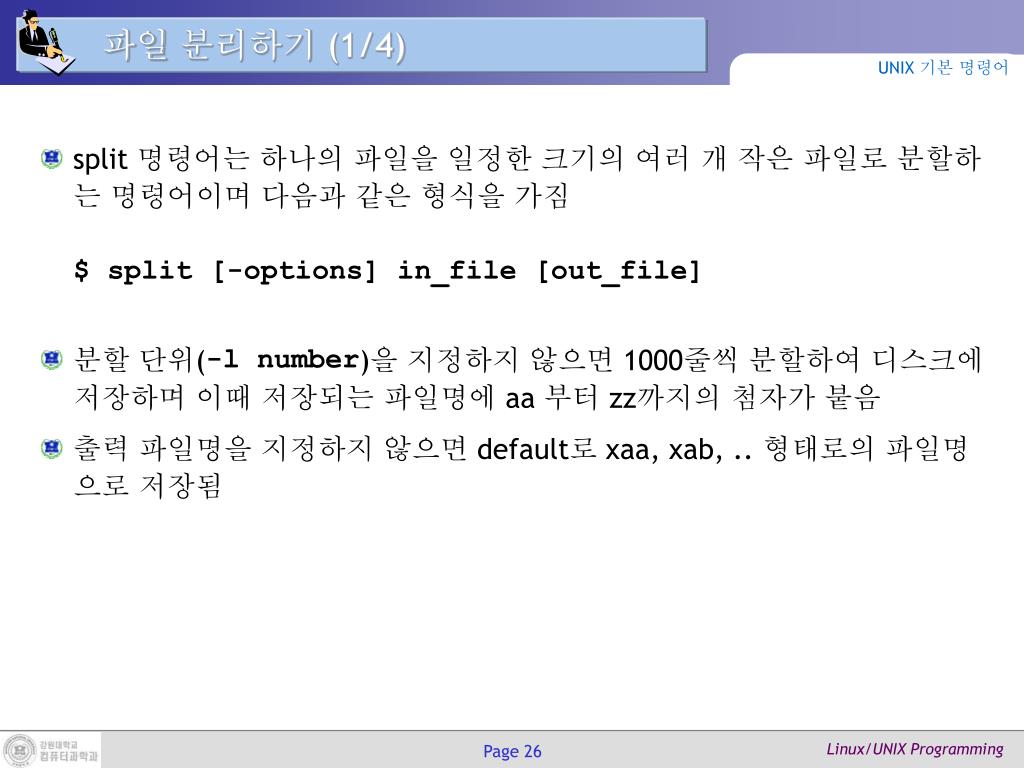Click the text 'aa 부터 zz까지의'
Screen dimensions: 1024x768
pos(611,398)
